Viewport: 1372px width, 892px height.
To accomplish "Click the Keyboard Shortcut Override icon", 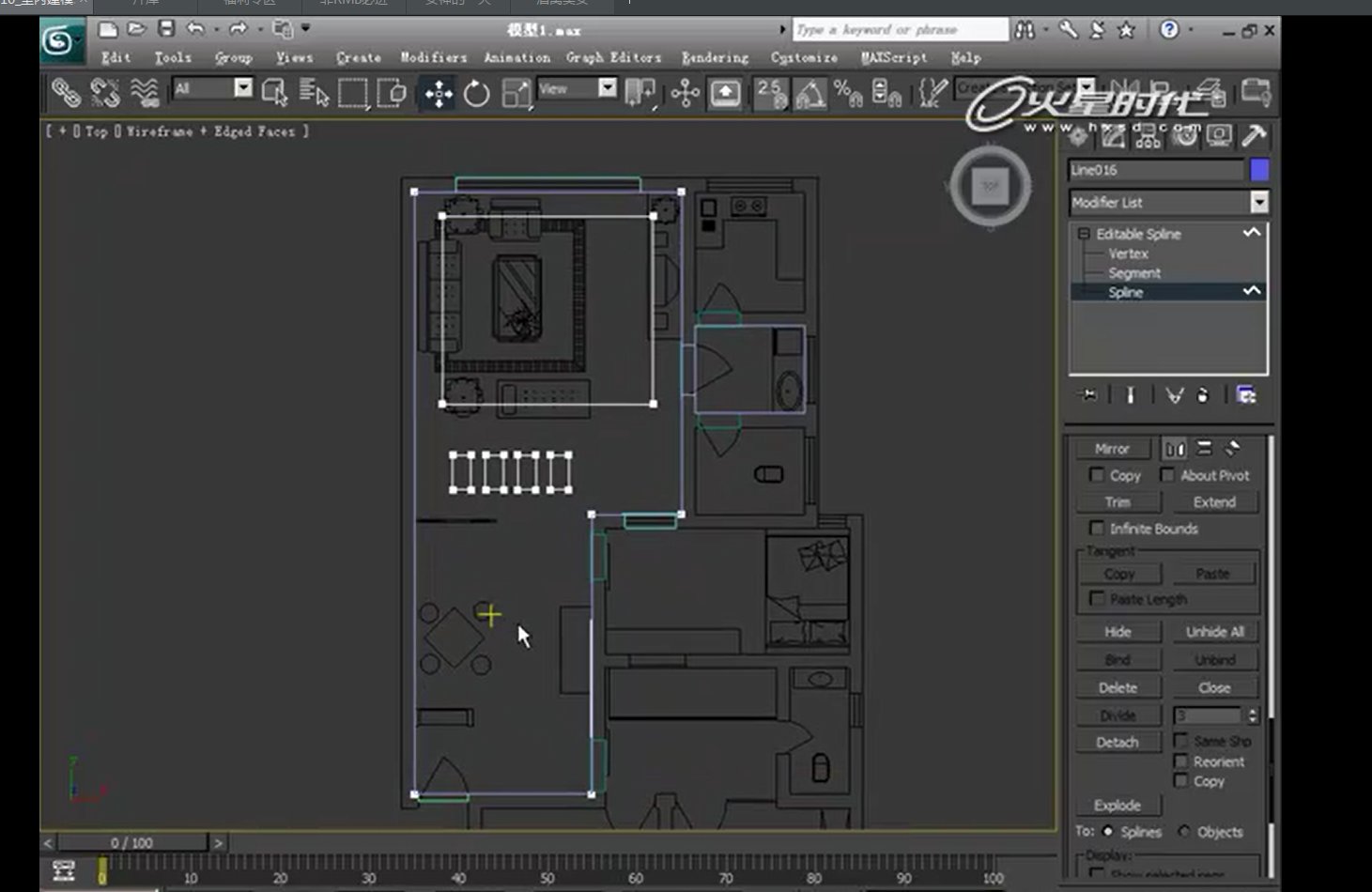I will point(725,93).
